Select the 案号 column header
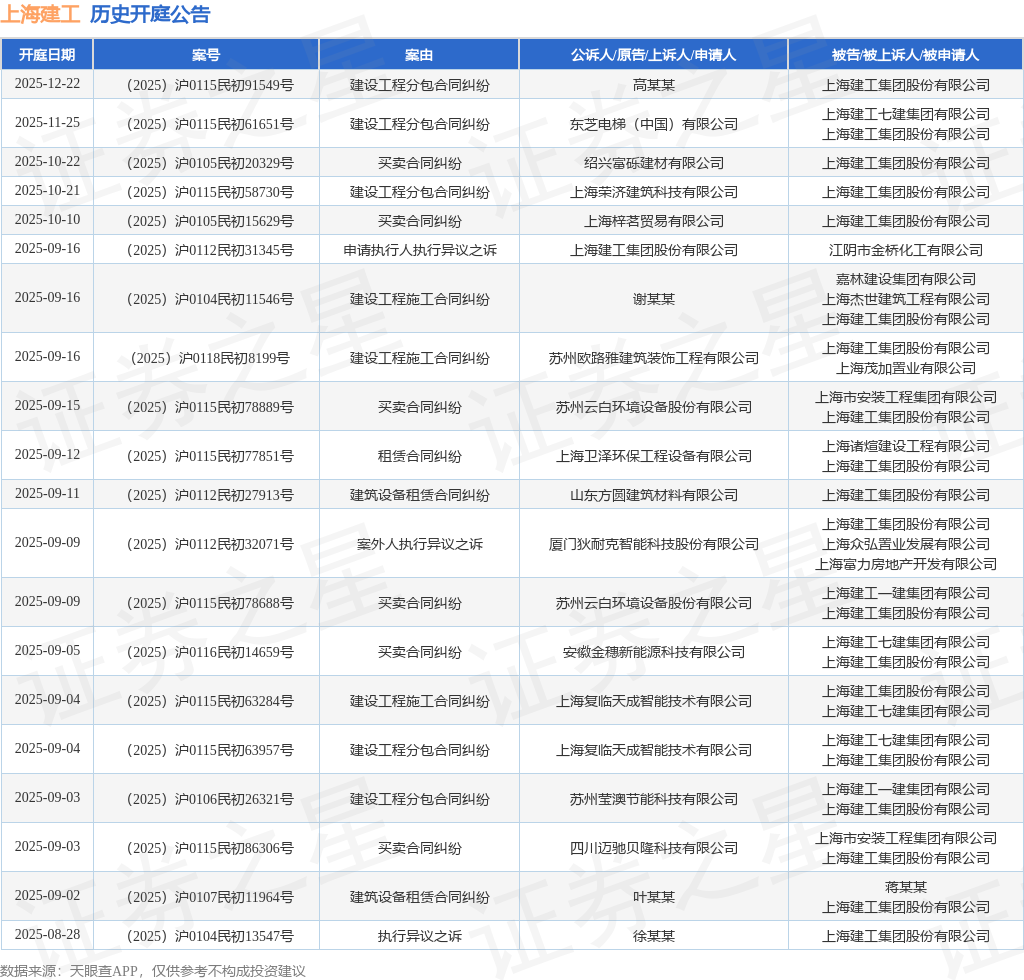The image size is (1024, 980). click(x=206, y=55)
